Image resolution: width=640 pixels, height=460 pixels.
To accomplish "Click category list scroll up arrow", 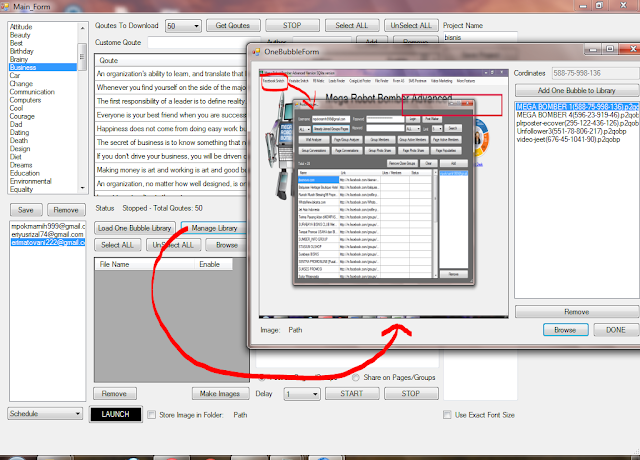I will [82, 28].
